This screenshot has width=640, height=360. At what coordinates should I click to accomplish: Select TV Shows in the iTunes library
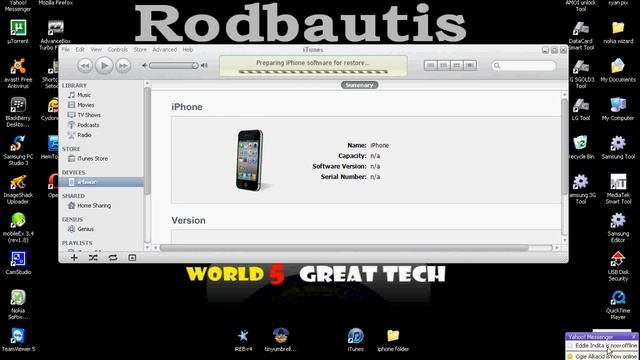click(89, 115)
